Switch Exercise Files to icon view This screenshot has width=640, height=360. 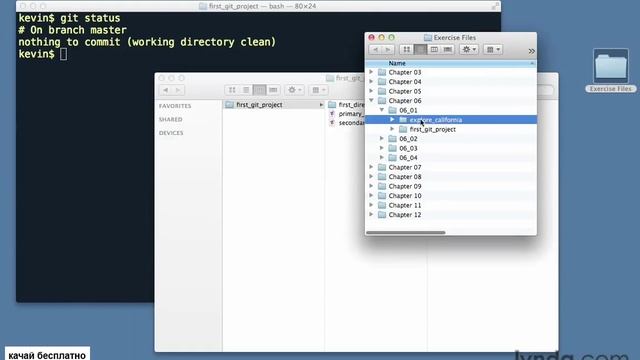(x=407, y=49)
